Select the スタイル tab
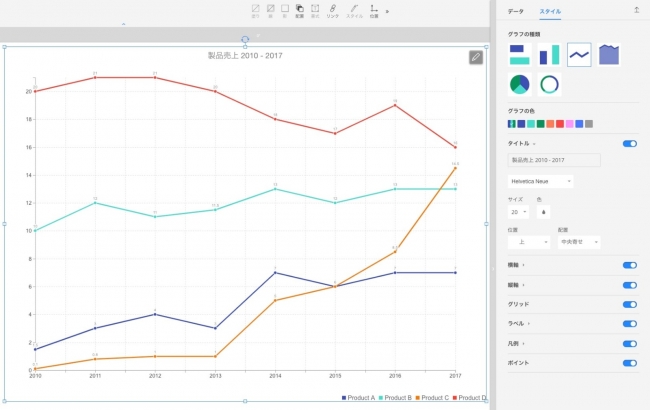This screenshot has height=410, width=650. point(550,11)
